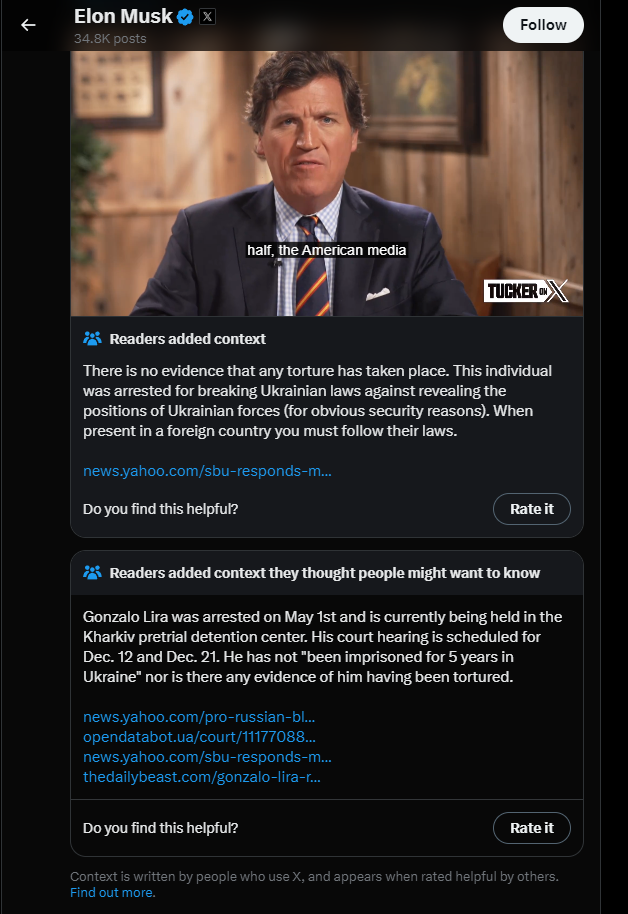Open news.yahoo.com/pro-russian-bl link
Screen dimensions: 628x914
point(199,717)
